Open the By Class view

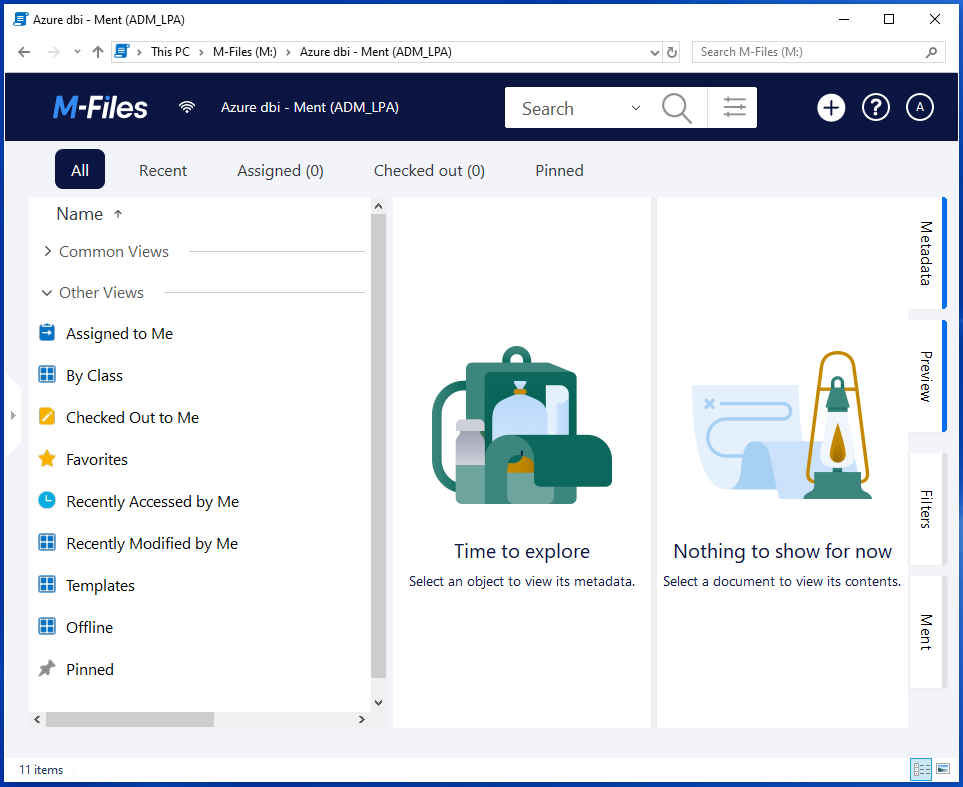[95, 375]
